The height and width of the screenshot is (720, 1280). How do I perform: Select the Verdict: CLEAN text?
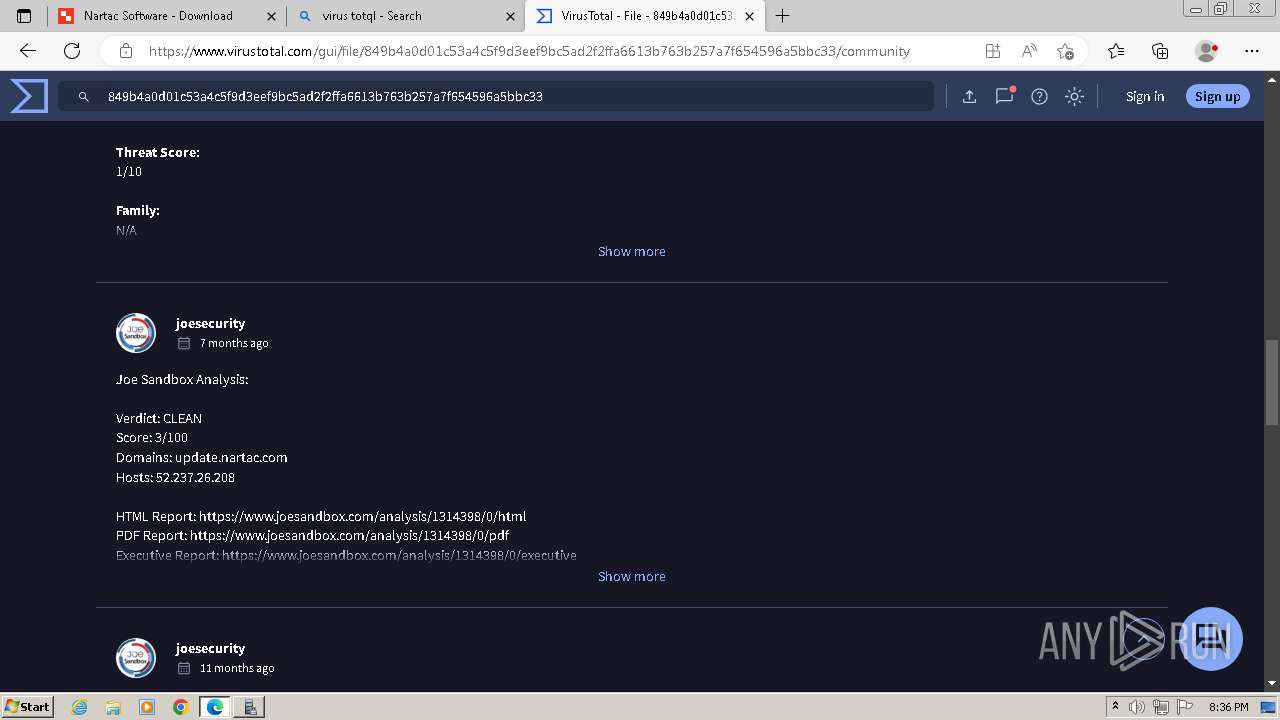coord(159,418)
